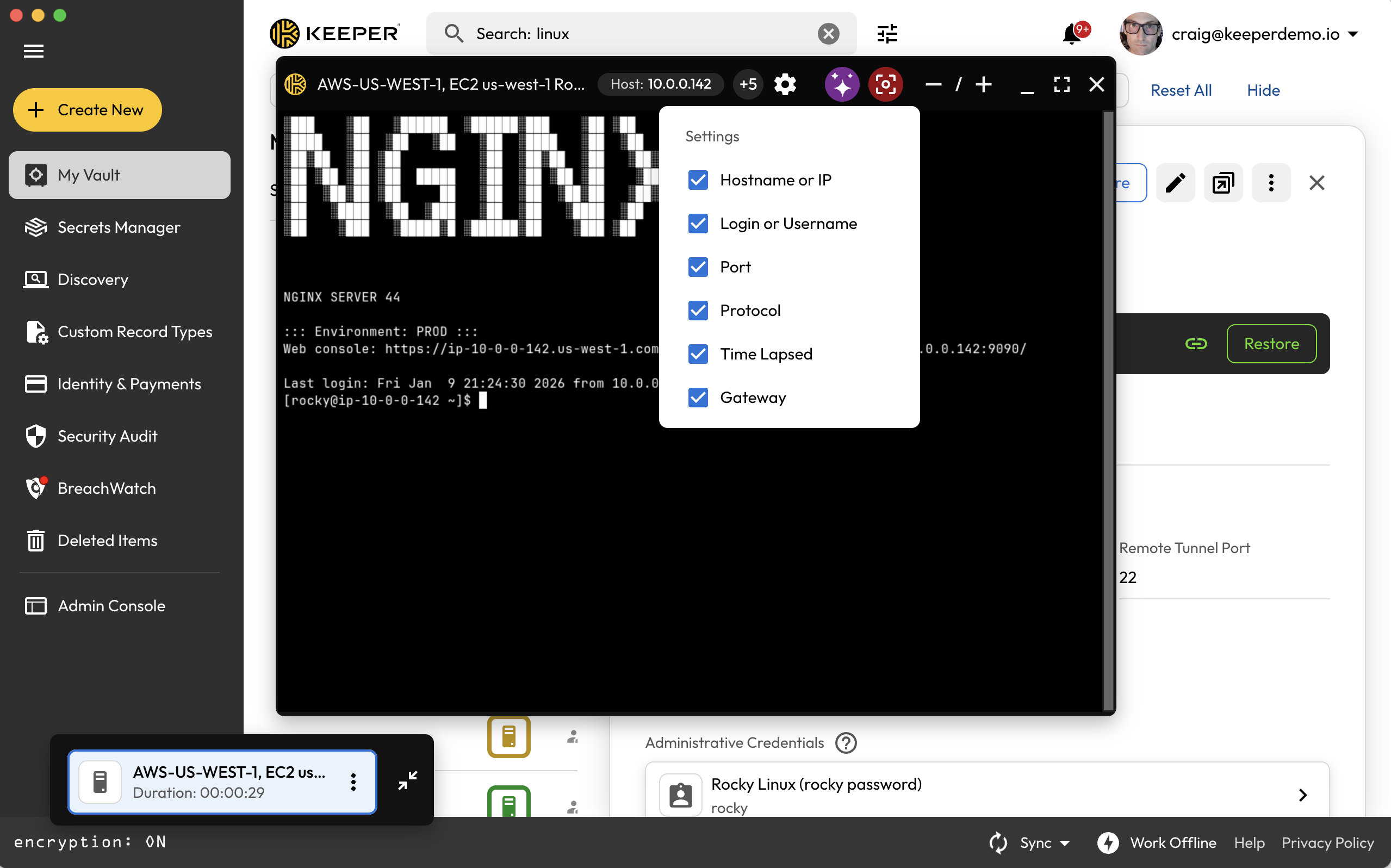
Task: Increase terminal font size with plus
Action: pos(984,84)
